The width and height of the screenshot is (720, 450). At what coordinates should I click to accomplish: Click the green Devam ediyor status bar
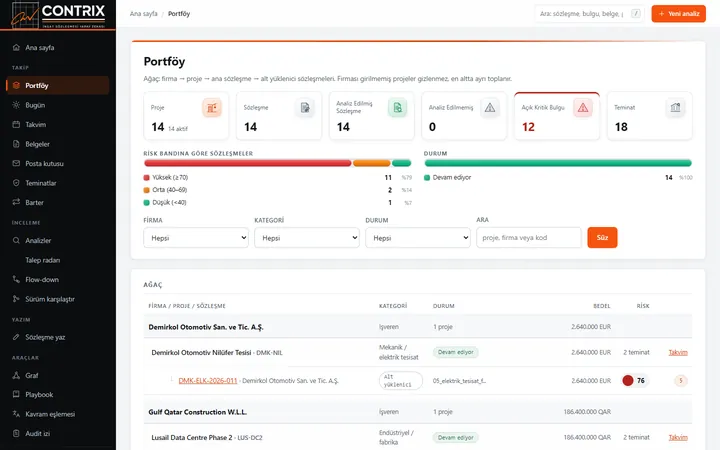click(558, 163)
